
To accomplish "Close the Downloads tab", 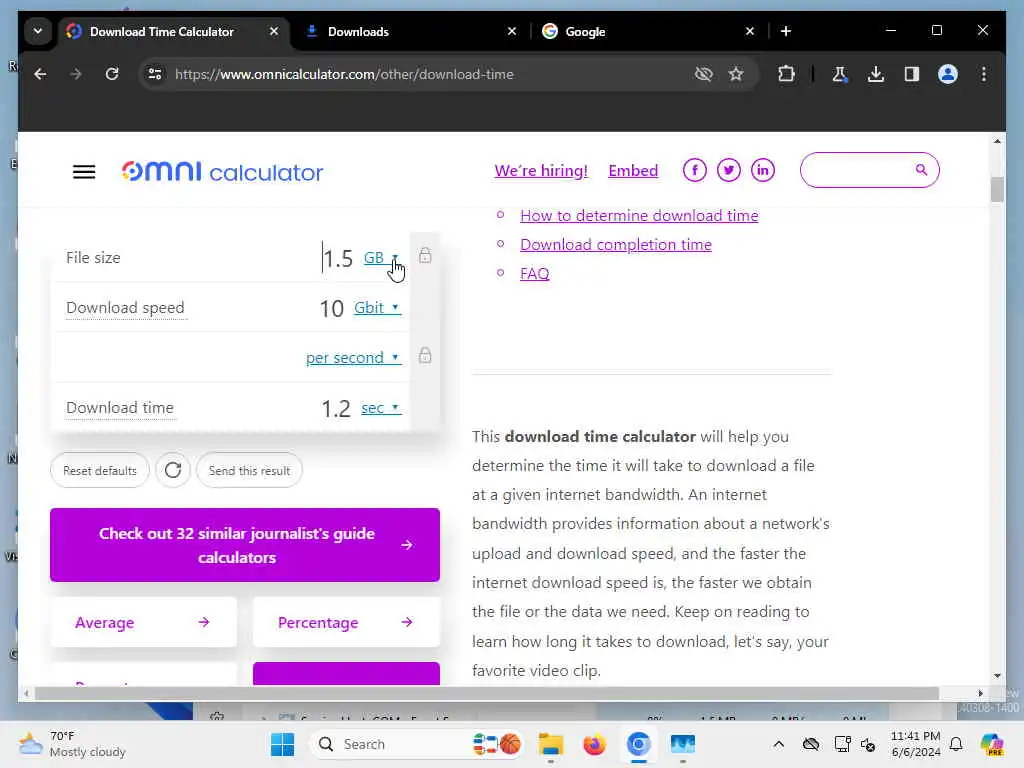I will (512, 31).
